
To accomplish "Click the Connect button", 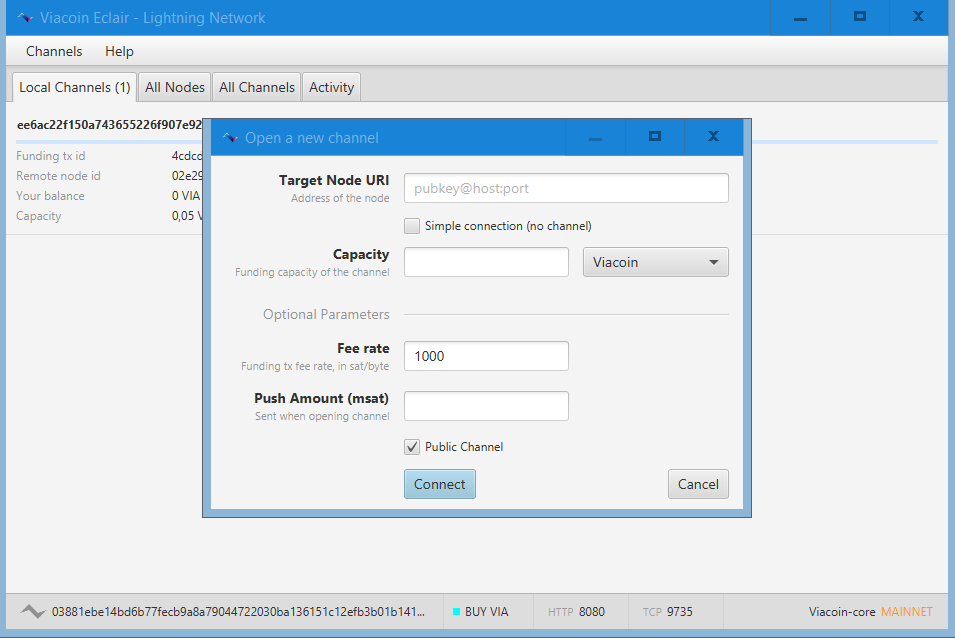I will pyautogui.click(x=440, y=484).
